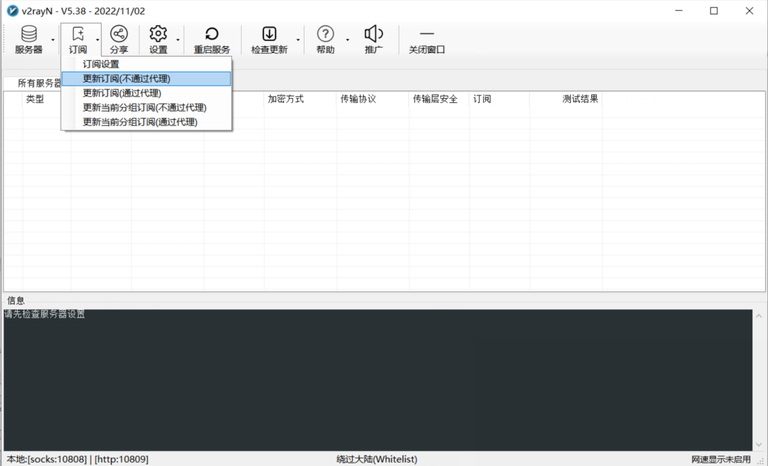Expand the dropdown arrow beside 服务器
Image resolution: width=768 pixels, height=466 pixels.
(51, 40)
